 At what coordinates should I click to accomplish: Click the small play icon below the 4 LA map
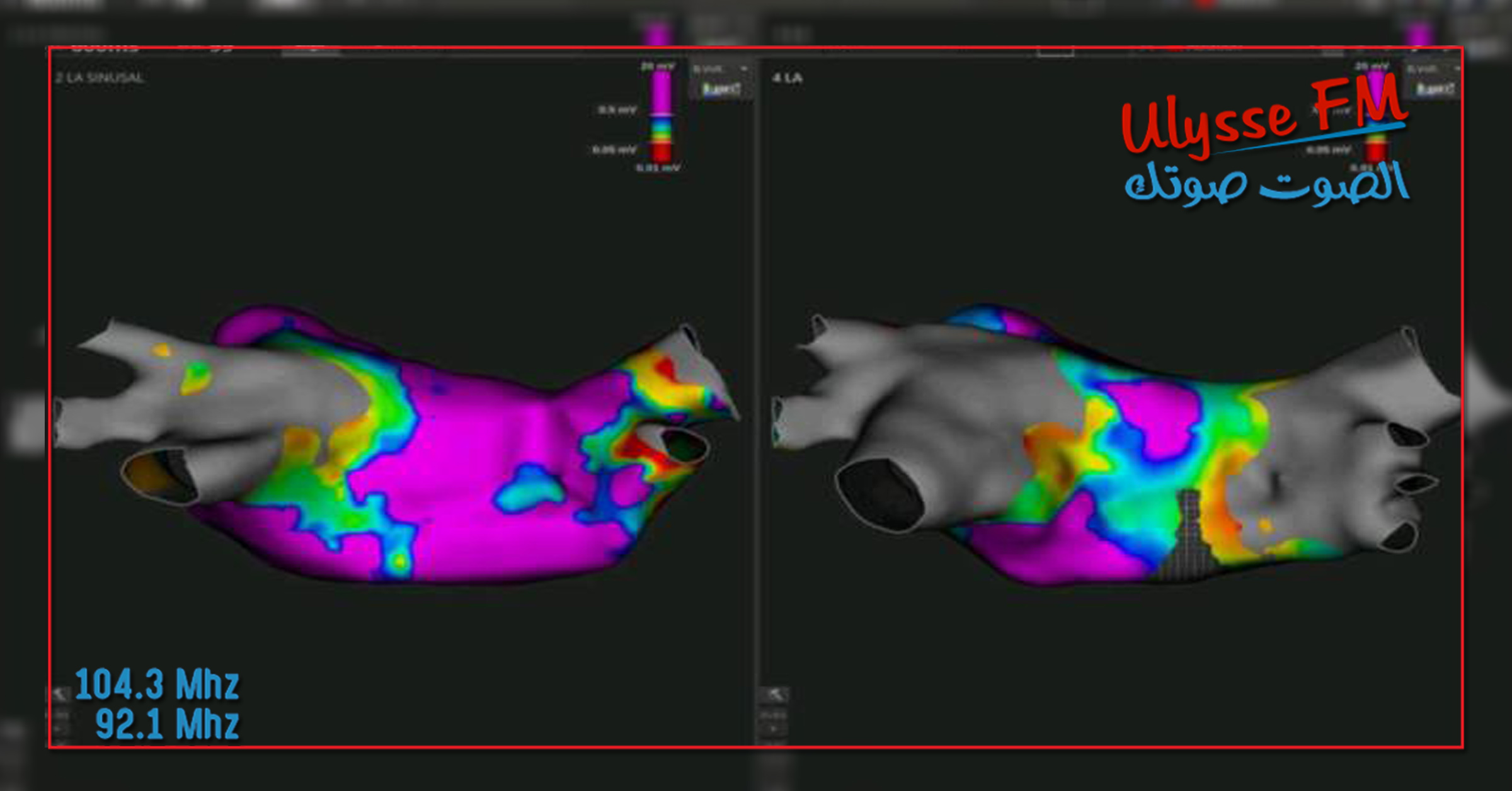(773, 730)
